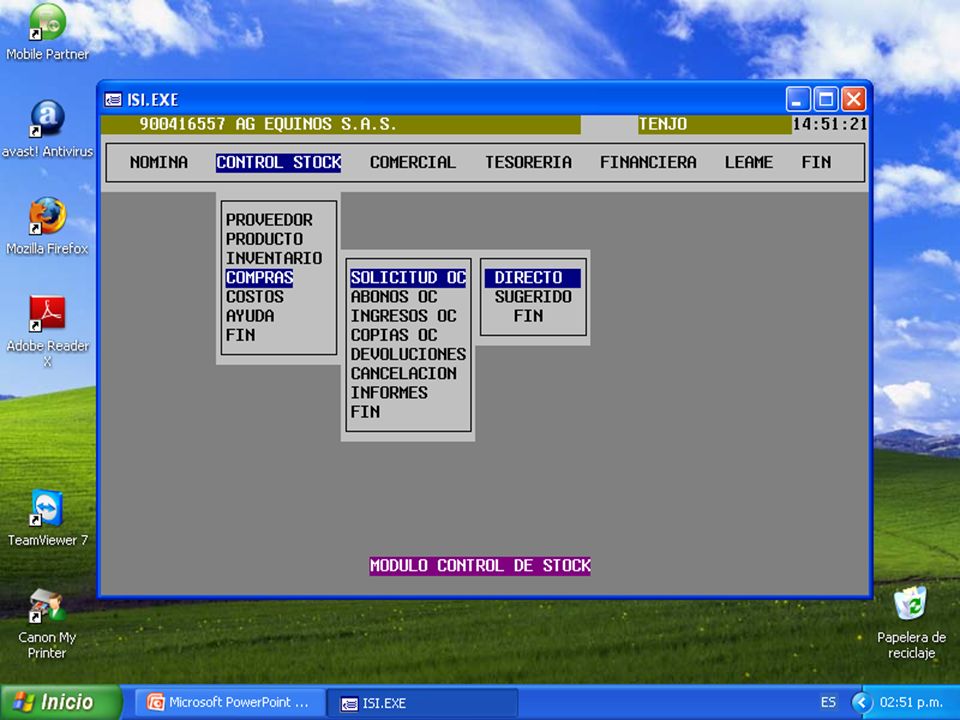Choose PROVEEDOR in the Control Stock menu

(x=269, y=220)
